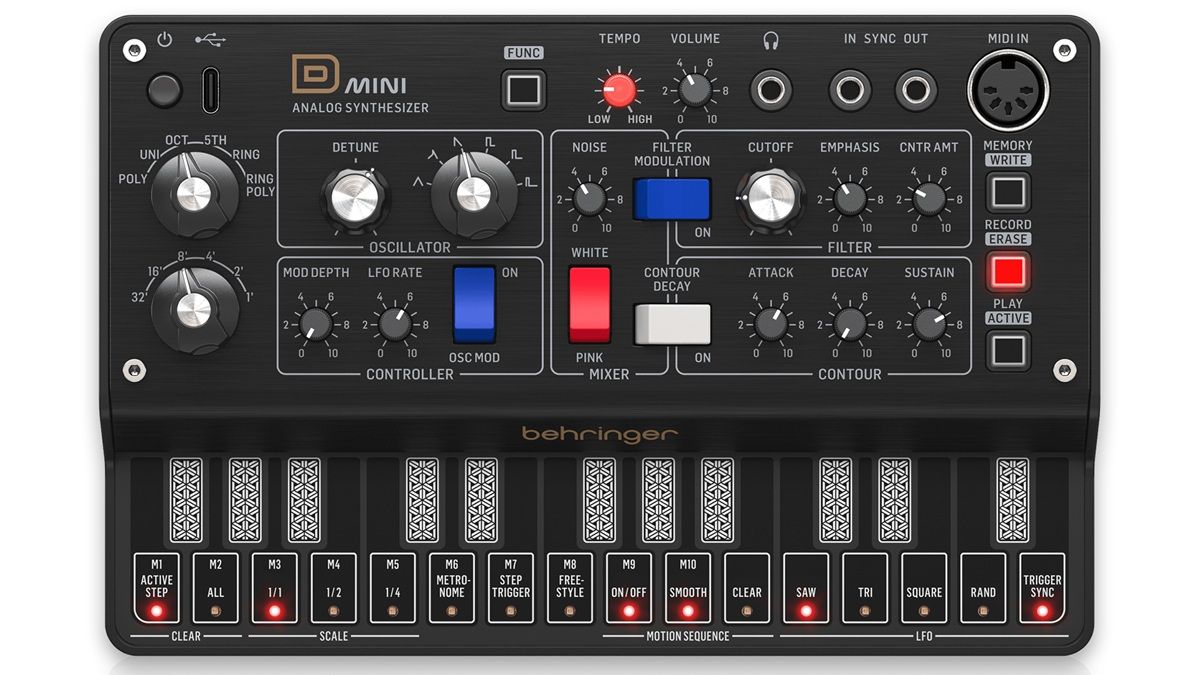The width and height of the screenshot is (1200, 675).
Task: Click the ATTACK knob
Action: (x=770, y=324)
